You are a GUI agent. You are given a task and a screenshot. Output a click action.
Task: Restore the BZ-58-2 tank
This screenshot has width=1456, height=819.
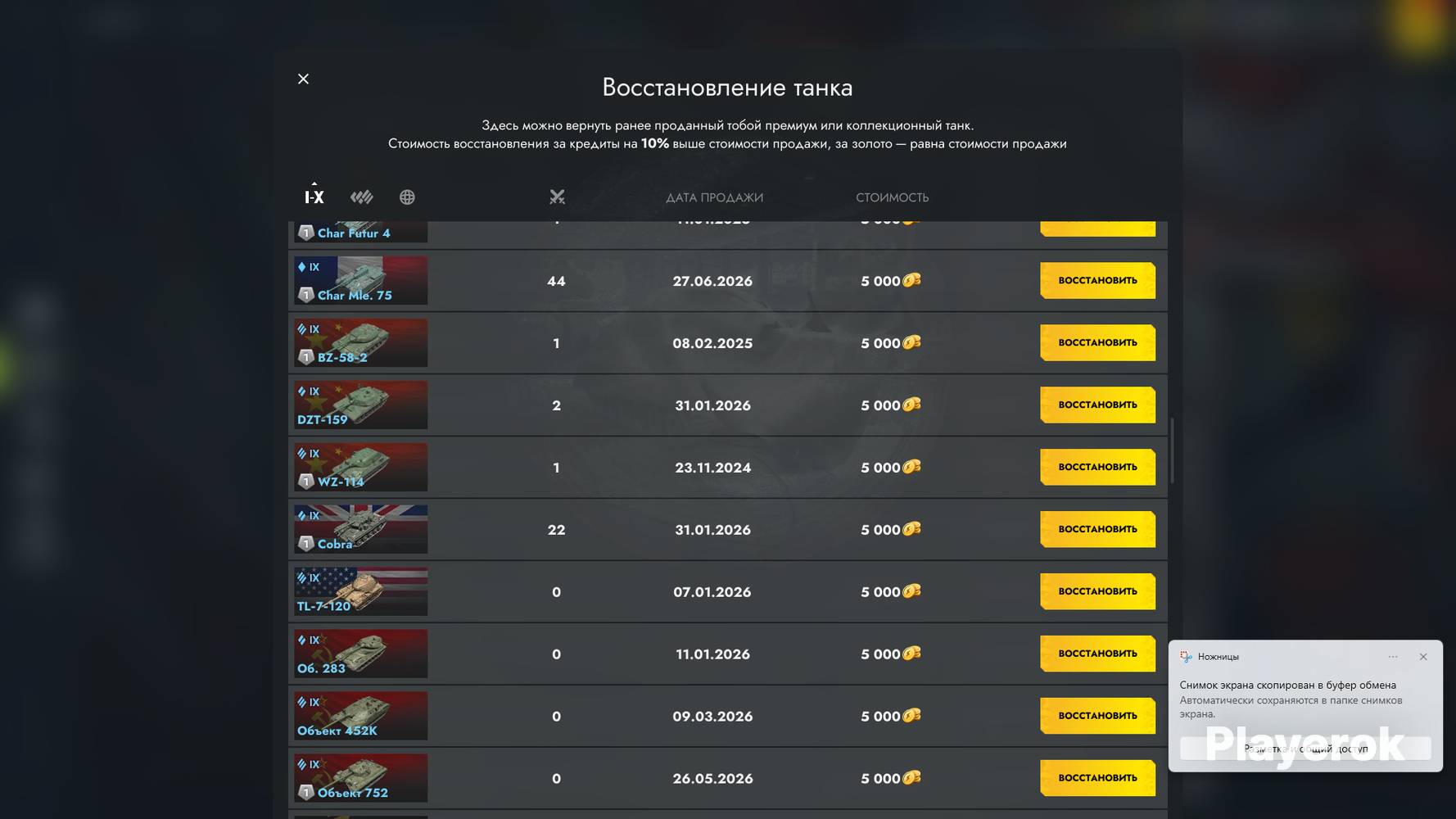(1097, 342)
